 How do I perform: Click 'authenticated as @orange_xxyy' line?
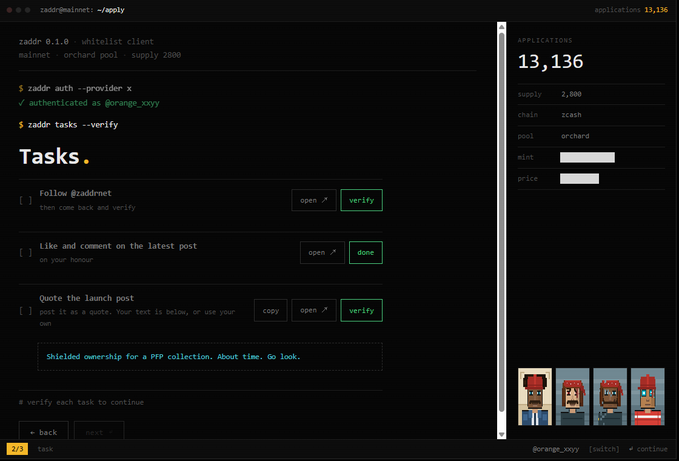point(89,103)
